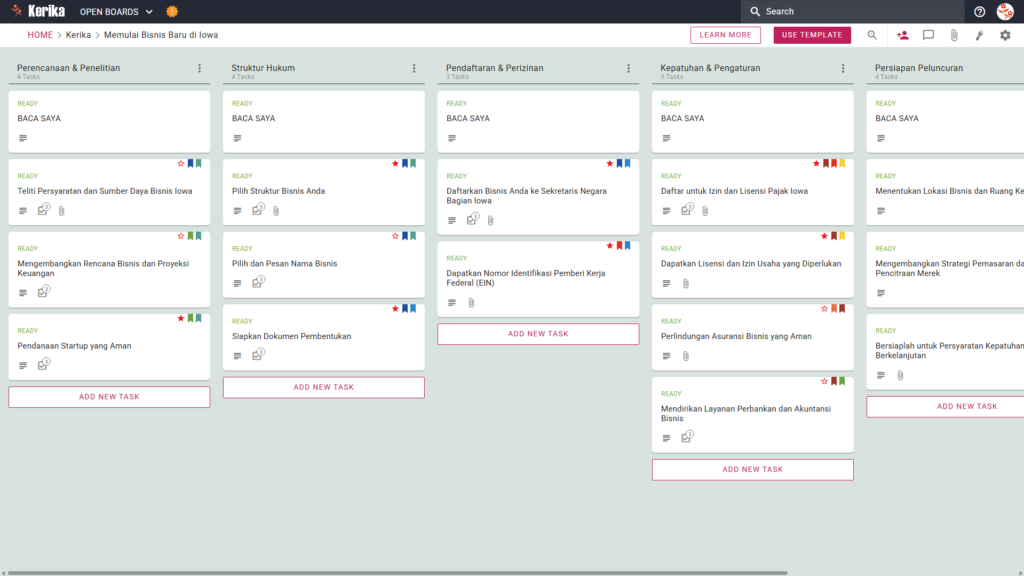Screen dimensions: 1024x576
Task: Click the horizontal board scrollbar
Action: point(397,573)
